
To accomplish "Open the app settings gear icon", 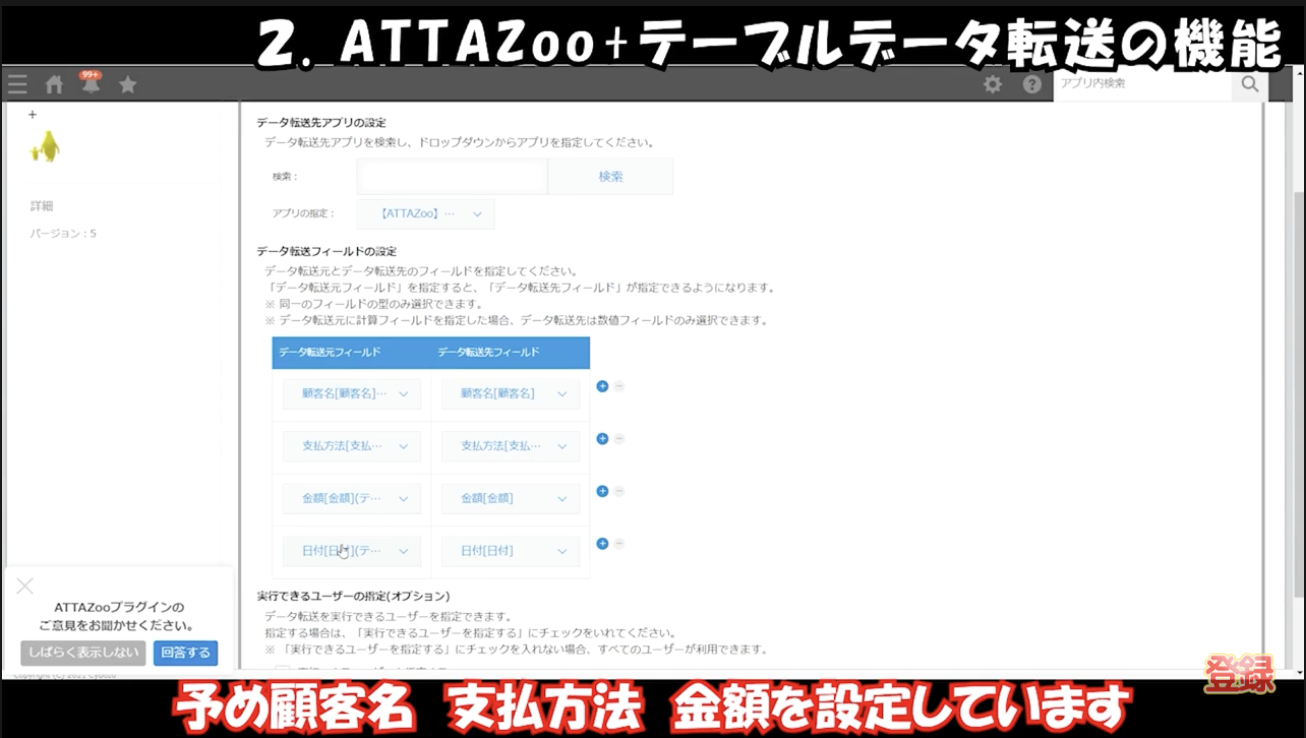I will (x=991, y=85).
